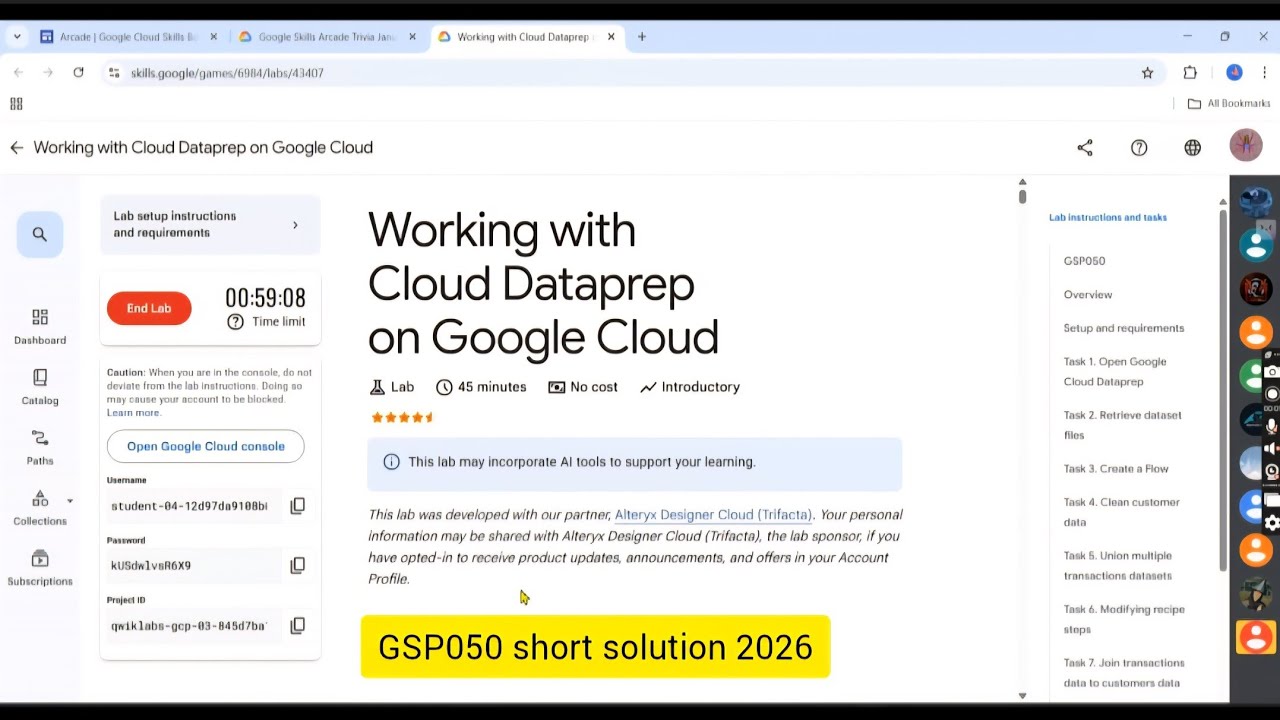Viewport: 1280px width, 720px height.
Task: Copy the Project ID value
Action: point(298,626)
